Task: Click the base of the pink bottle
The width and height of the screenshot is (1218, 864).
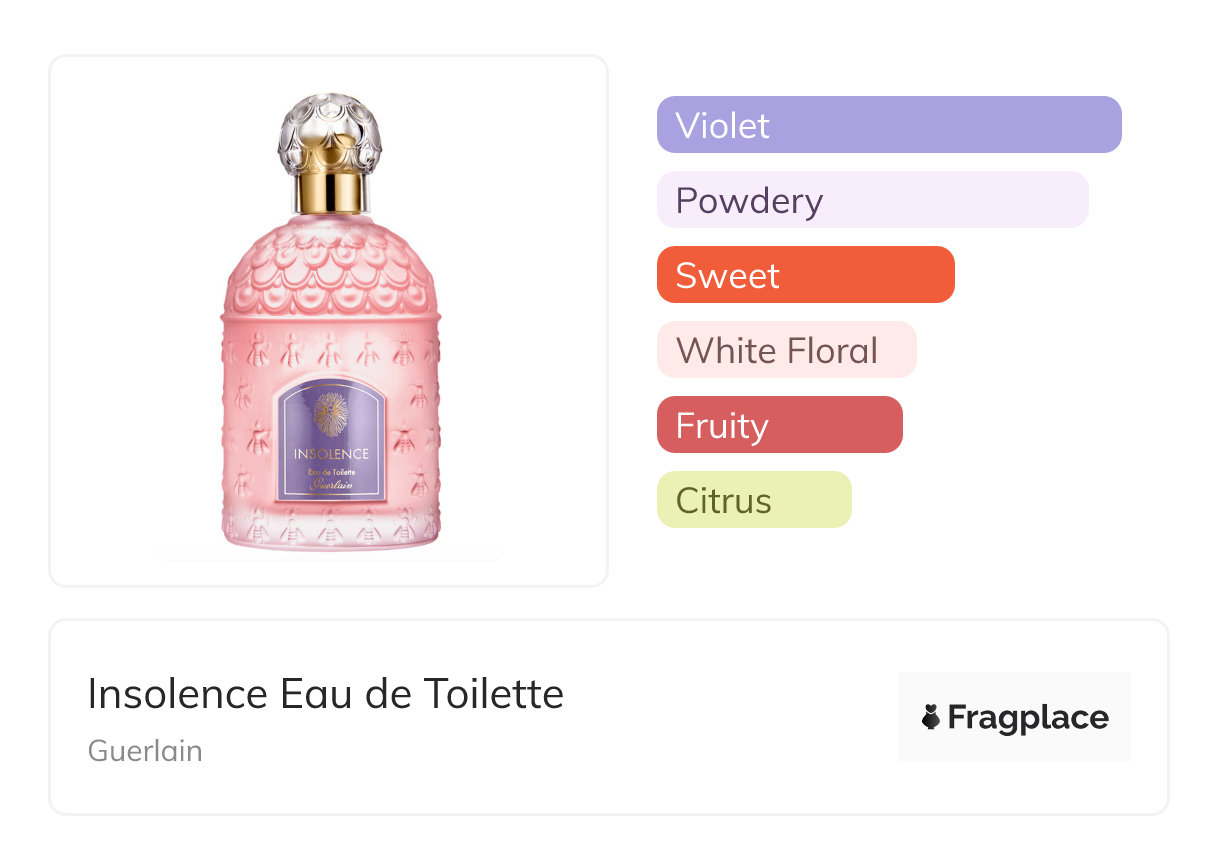Action: [330, 532]
